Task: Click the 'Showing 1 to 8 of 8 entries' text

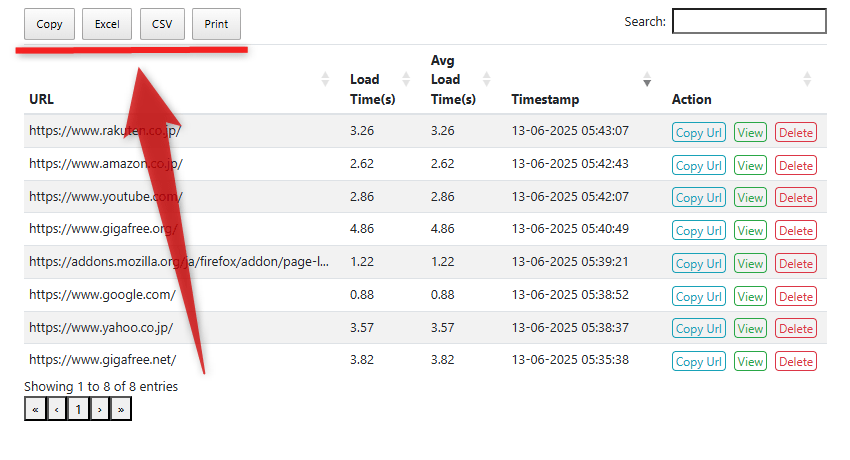Action: tap(101, 387)
